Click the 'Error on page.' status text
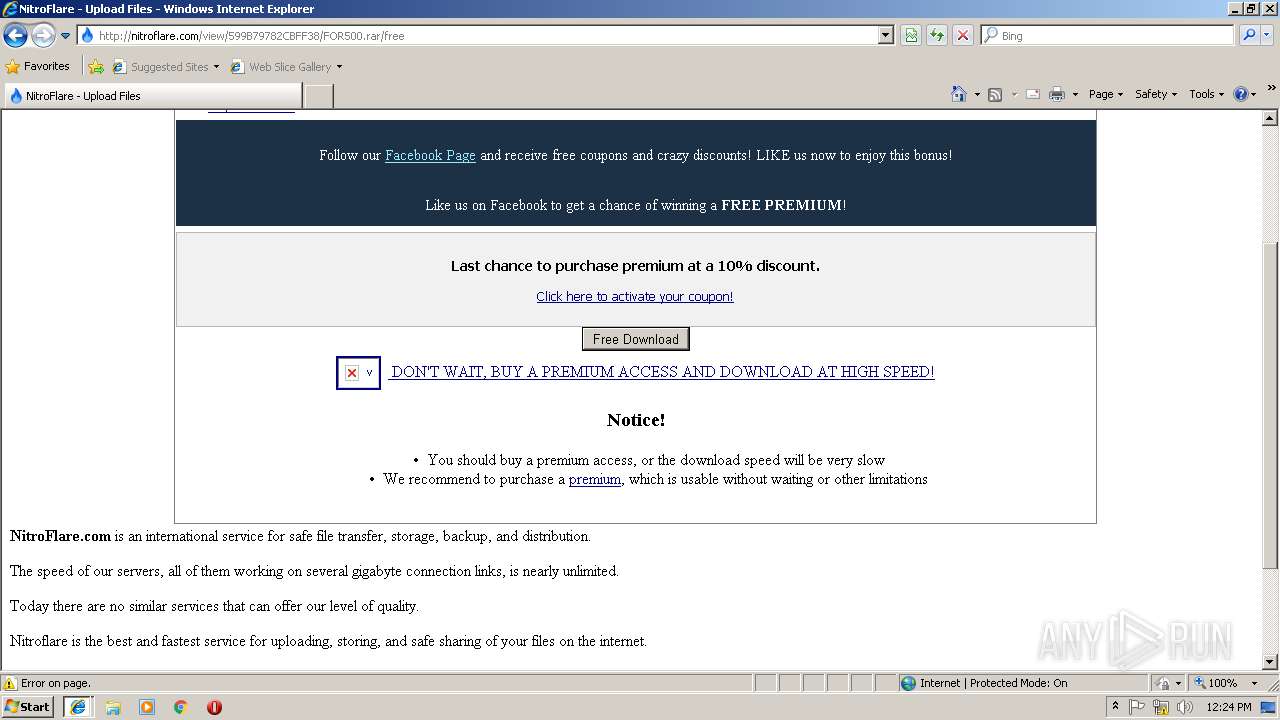Viewport: 1280px width, 720px height. [x=56, y=683]
